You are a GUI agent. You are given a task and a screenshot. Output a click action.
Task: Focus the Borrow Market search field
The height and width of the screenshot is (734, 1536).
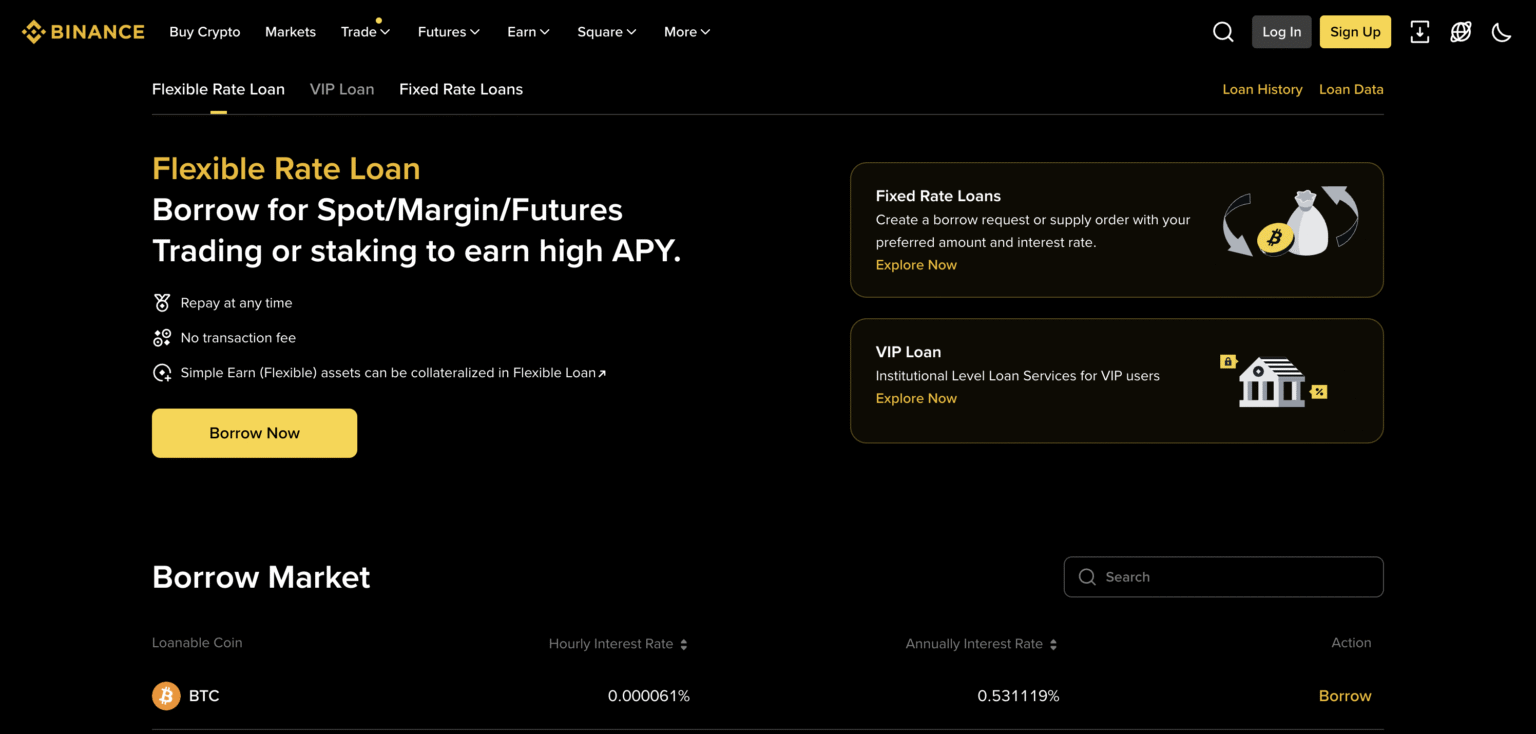tap(1223, 577)
